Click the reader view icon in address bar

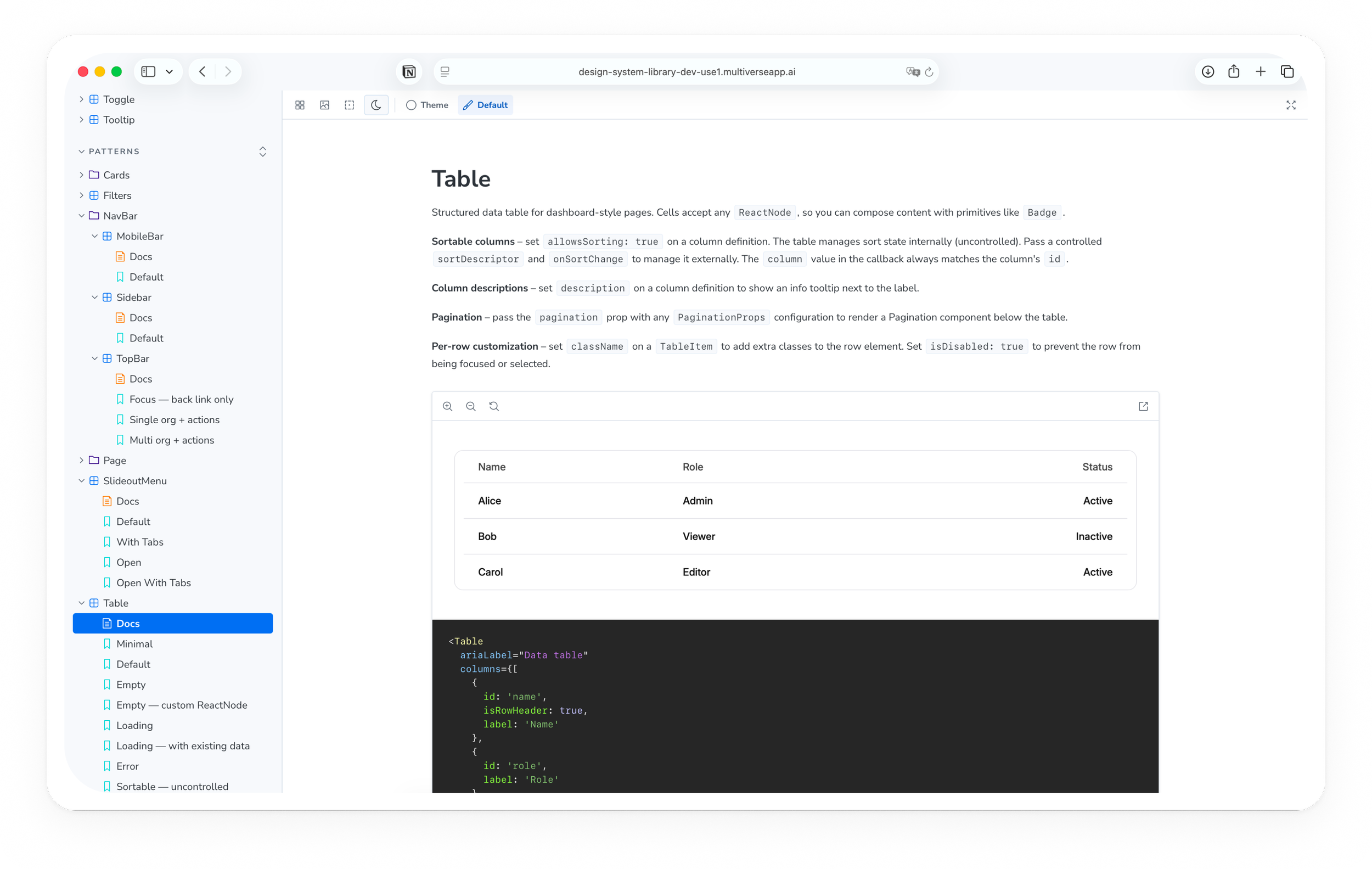(x=445, y=72)
